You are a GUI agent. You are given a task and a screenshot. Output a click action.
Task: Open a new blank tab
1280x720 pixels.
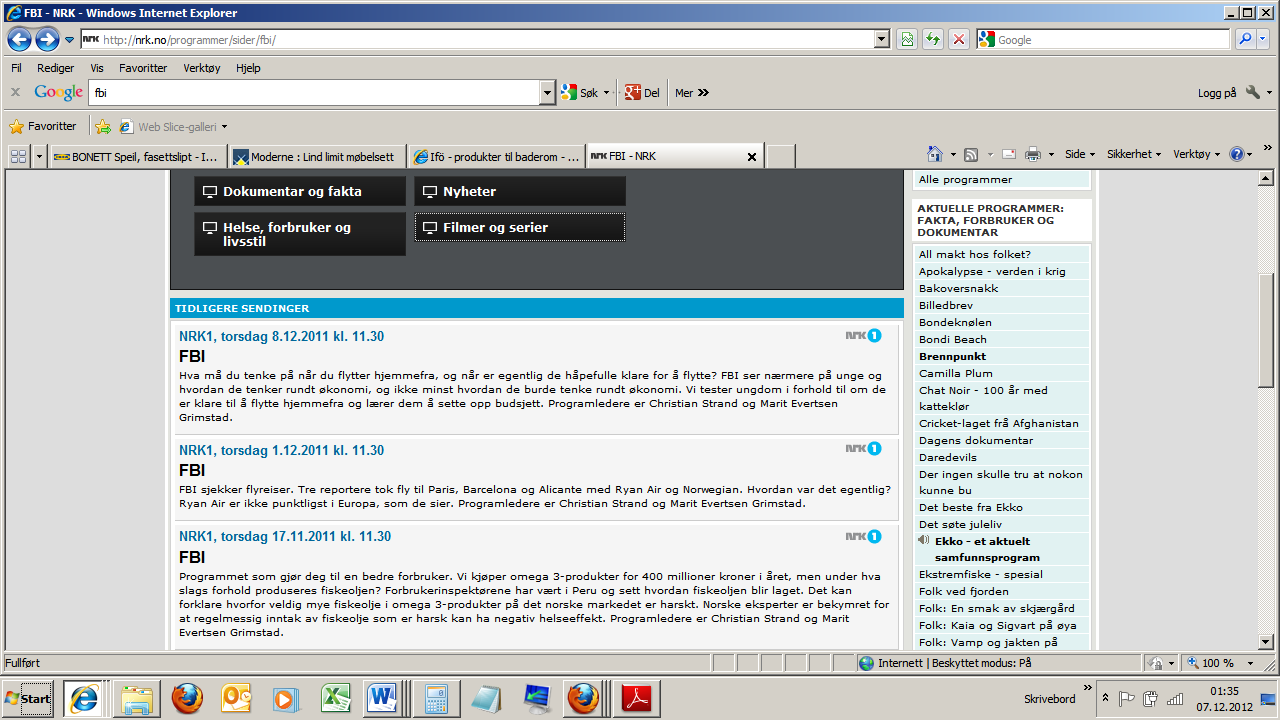click(x=780, y=156)
